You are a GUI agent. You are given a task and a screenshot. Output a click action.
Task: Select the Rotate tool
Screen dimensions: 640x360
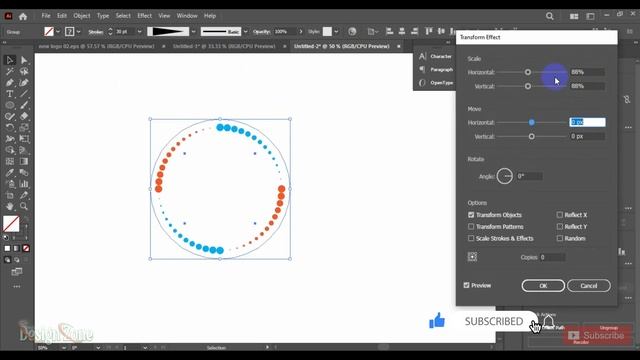pos(10,128)
